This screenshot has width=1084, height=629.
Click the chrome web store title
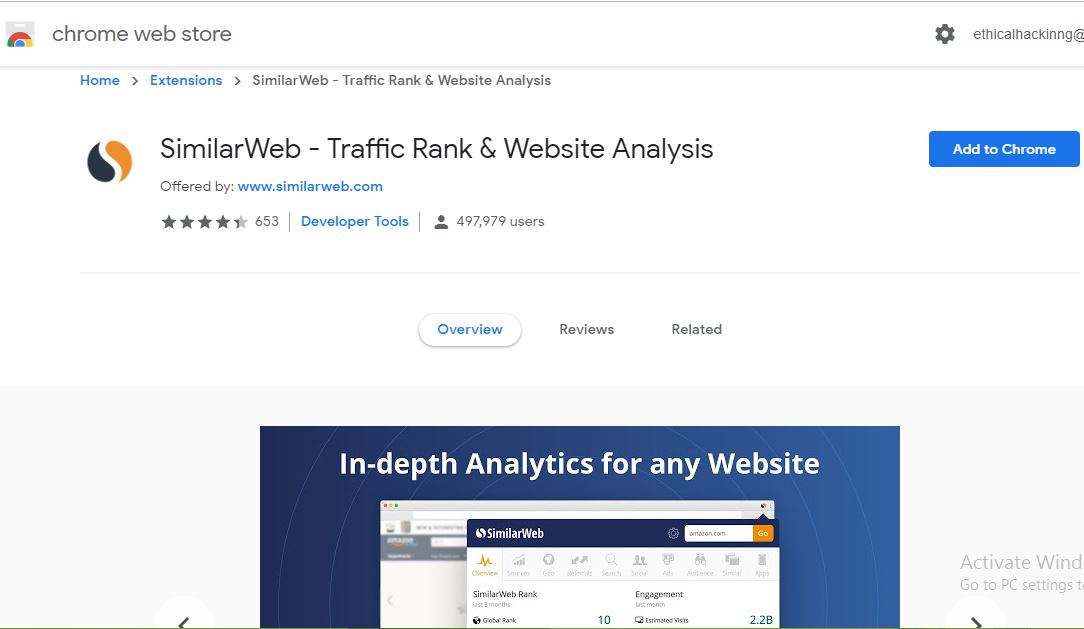click(x=142, y=34)
